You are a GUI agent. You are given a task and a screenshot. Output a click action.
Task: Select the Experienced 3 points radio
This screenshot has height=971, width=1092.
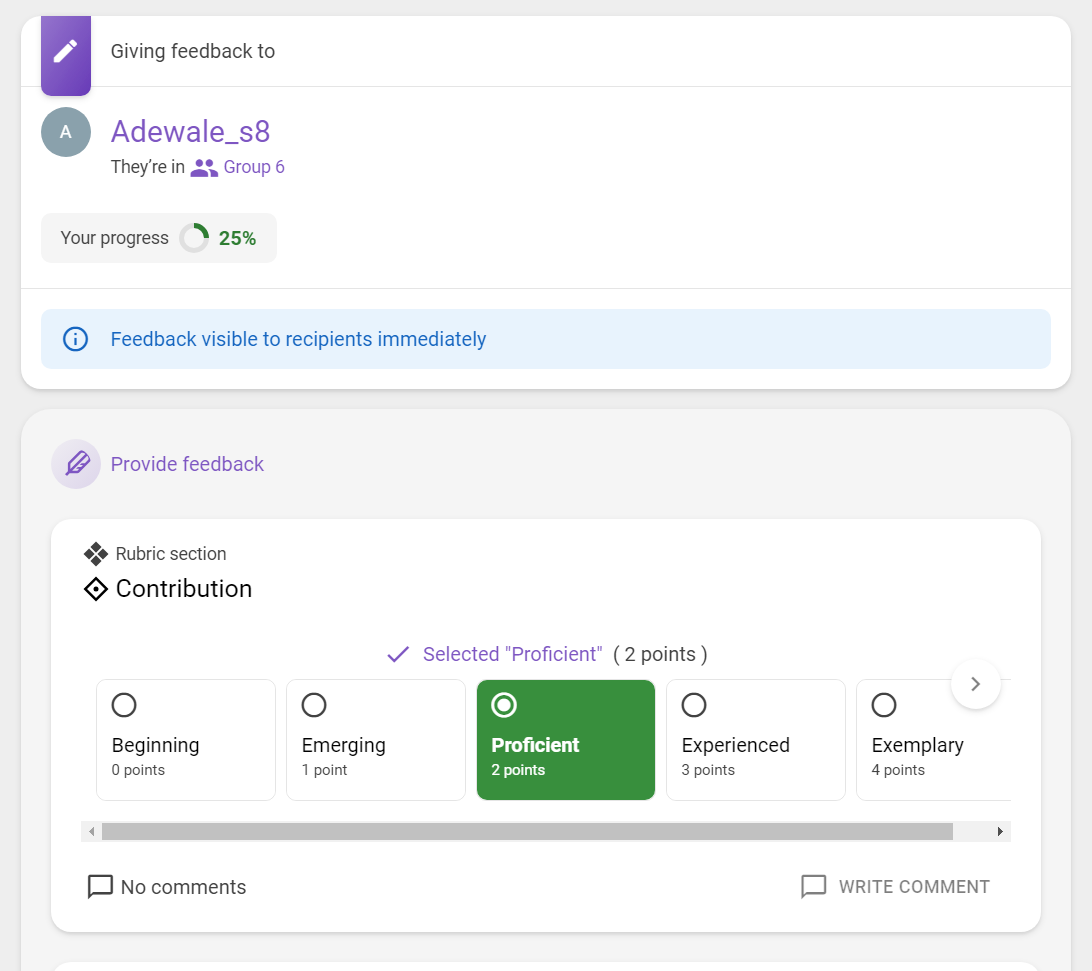[x=694, y=705]
